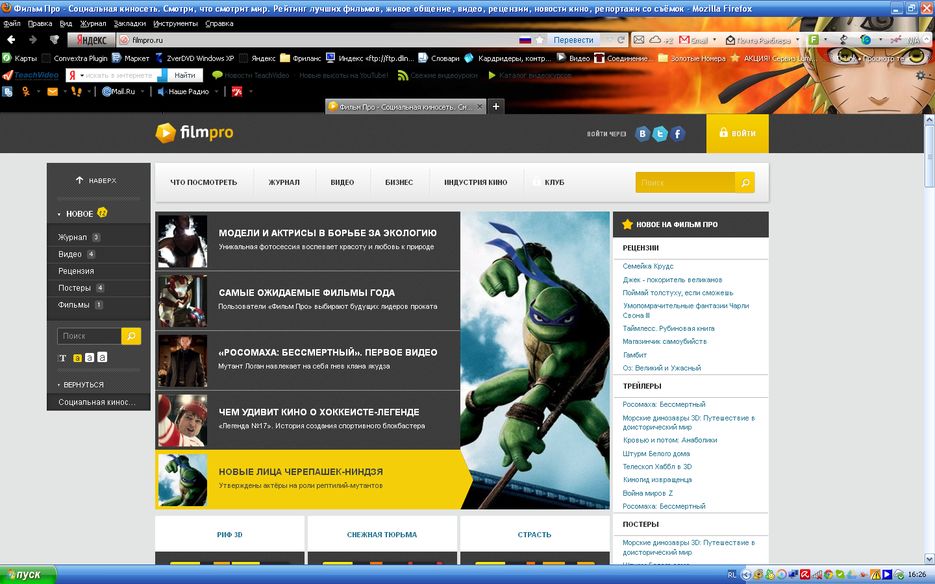Image resolution: width=935 pixels, height=584 pixels.
Task: Click the yellow ВОЙТИ login button
Action: coord(737,133)
